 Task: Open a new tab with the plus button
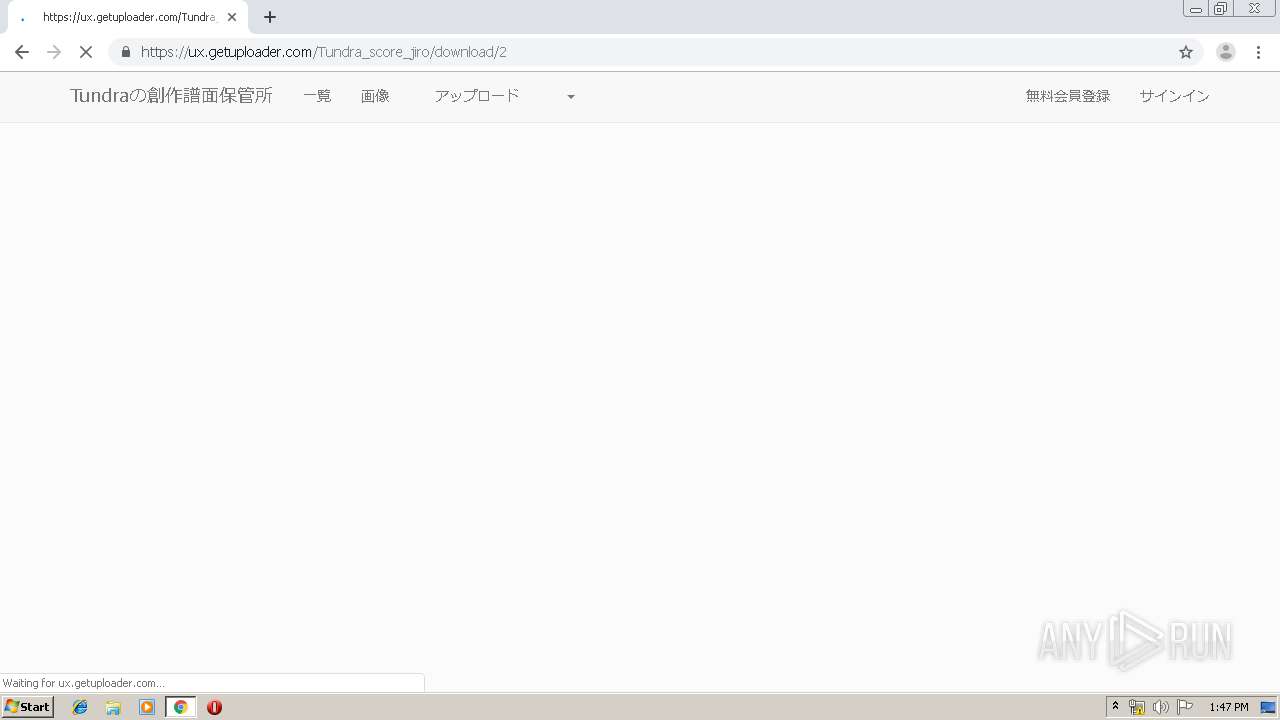[x=270, y=17]
